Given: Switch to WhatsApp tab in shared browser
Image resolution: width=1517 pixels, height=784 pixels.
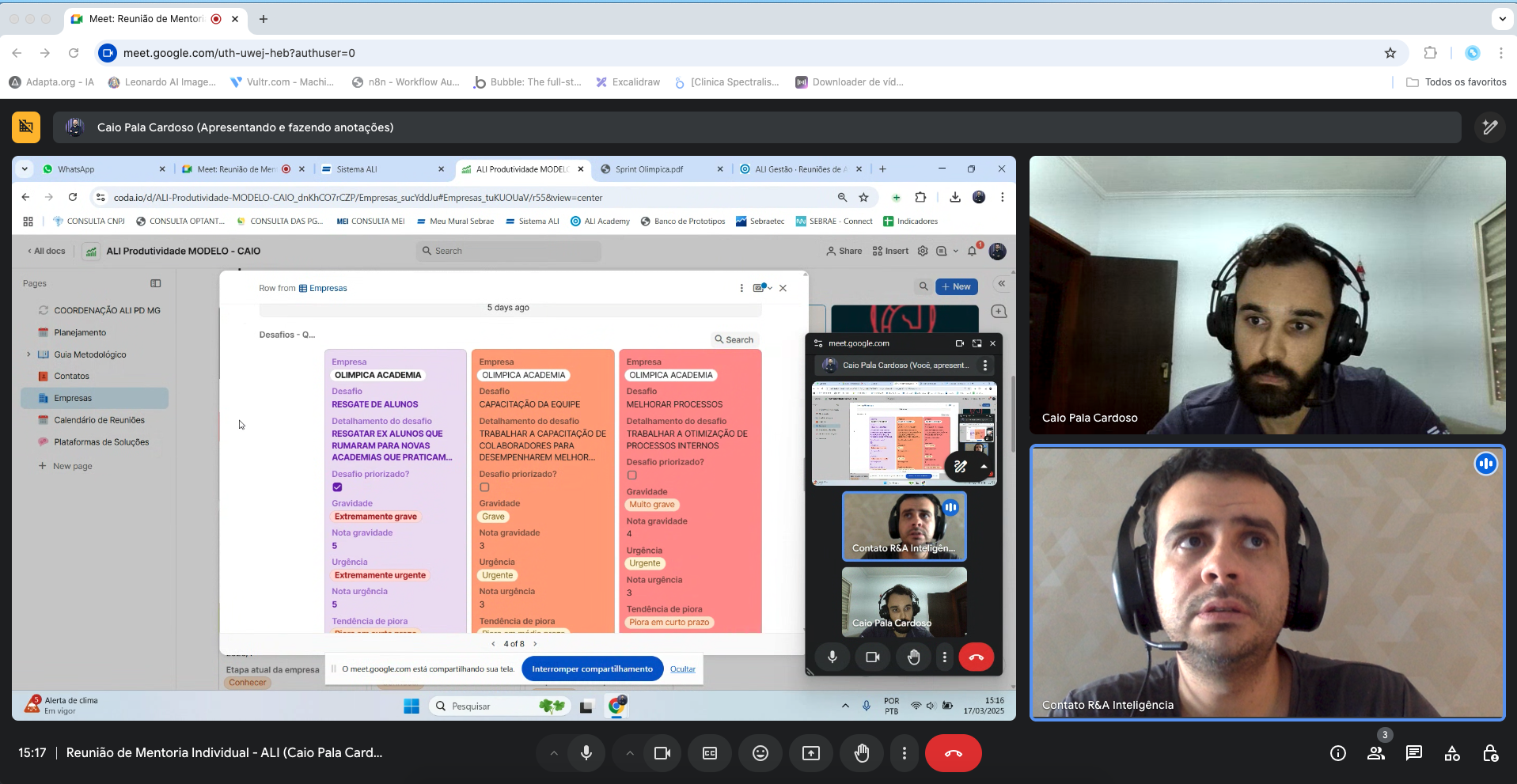Looking at the screenshot, I should click(104, 169).
